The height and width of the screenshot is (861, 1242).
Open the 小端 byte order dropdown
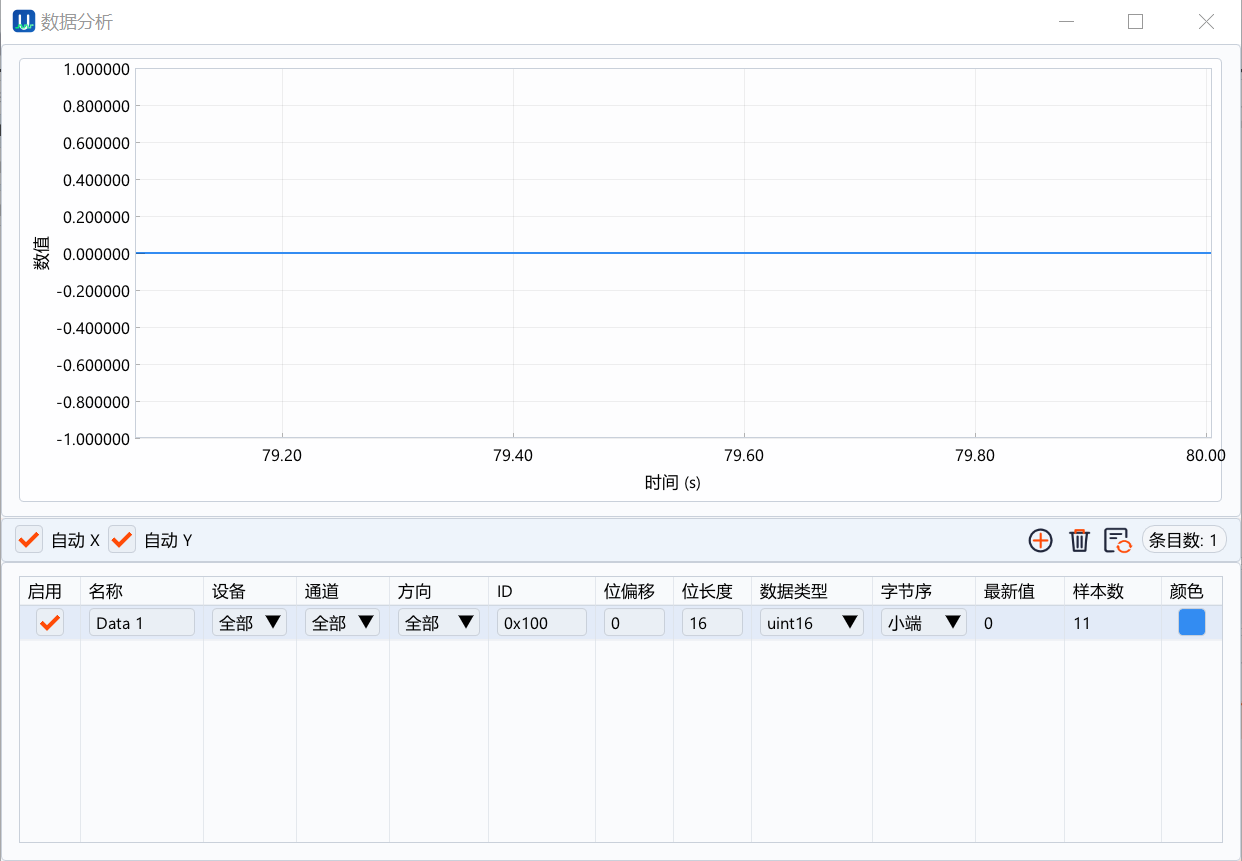pos(924,623)
